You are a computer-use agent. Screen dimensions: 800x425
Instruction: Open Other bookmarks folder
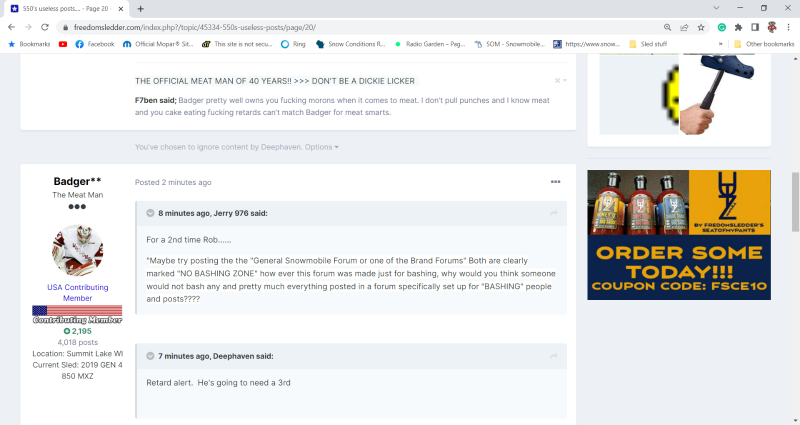click(763, 44)
